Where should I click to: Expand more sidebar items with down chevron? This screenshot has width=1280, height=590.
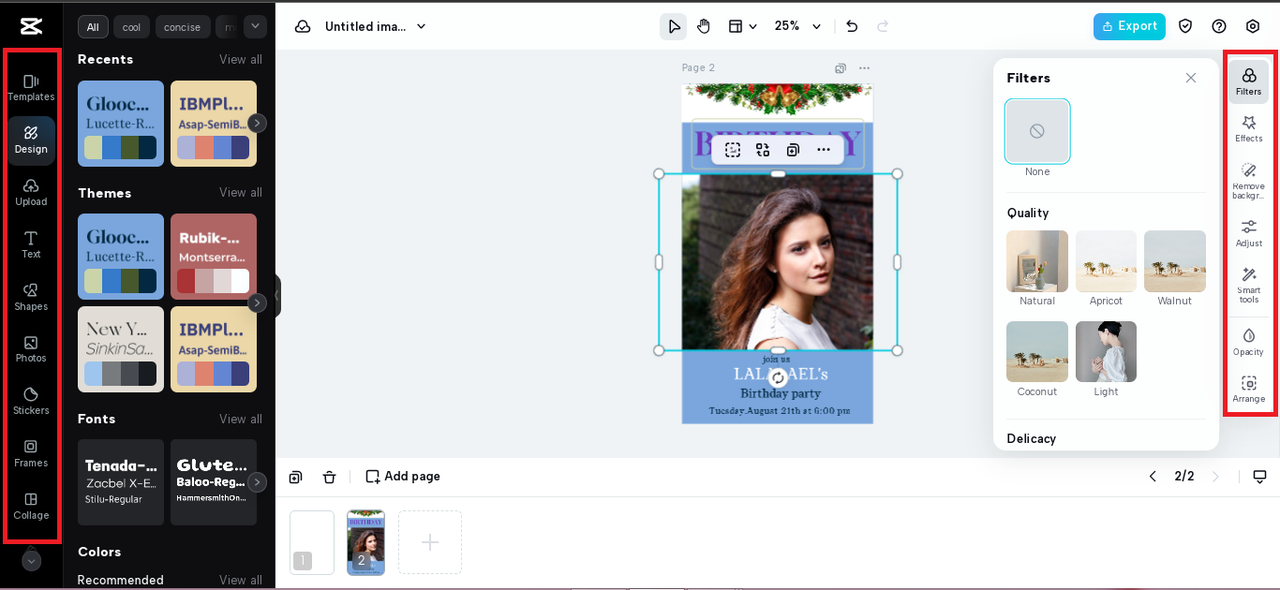tap(31, 561)
